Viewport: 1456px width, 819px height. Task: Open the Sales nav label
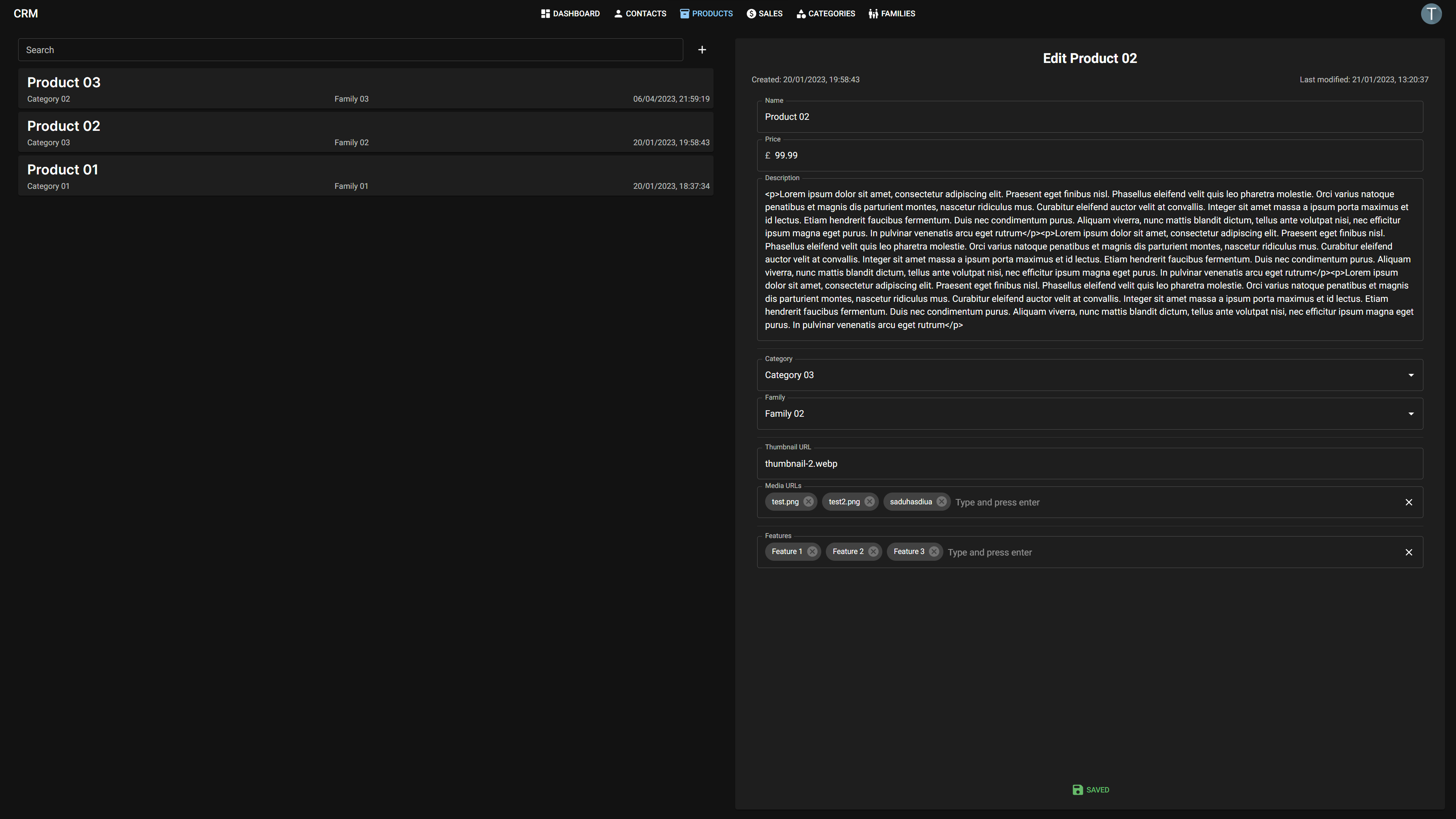(x=770, y=14)
